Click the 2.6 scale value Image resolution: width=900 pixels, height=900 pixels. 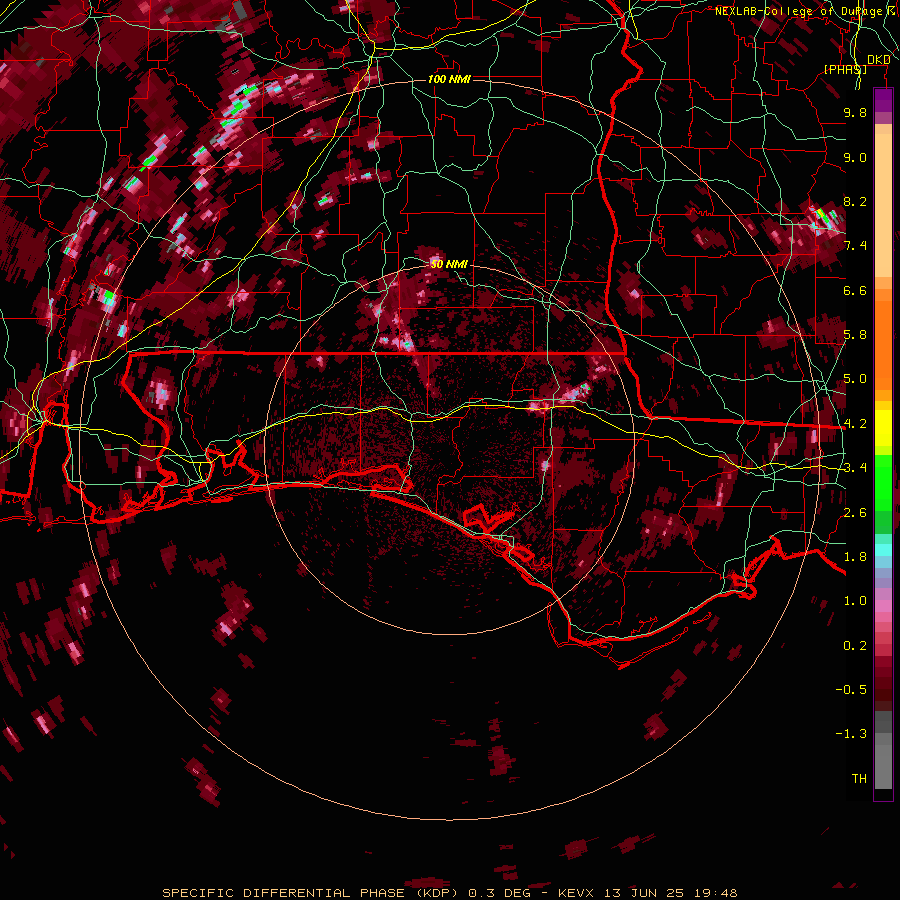click(x=855, y=513)
